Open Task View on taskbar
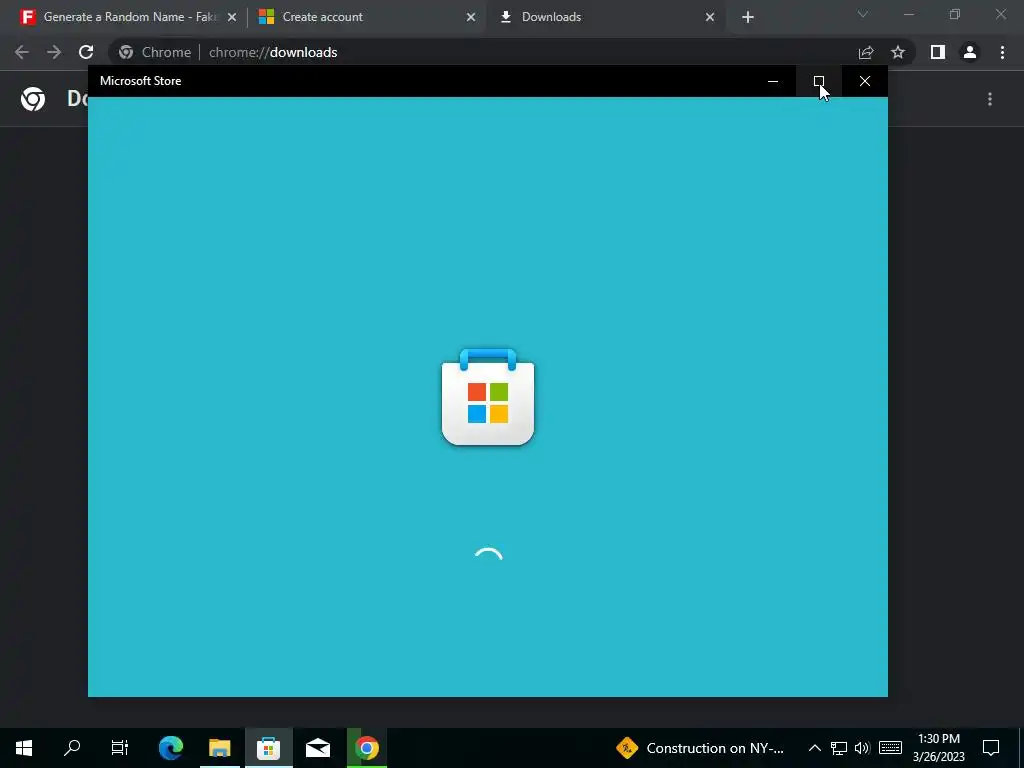The image size is (1024, 768). [x=120, y=748]
